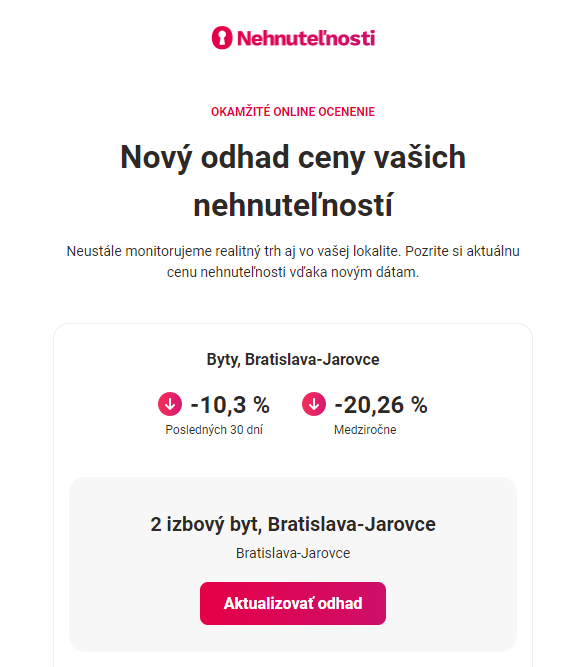
Task: Click the down arrow icon beside -10,3 %
Action: tap(170, 404)
